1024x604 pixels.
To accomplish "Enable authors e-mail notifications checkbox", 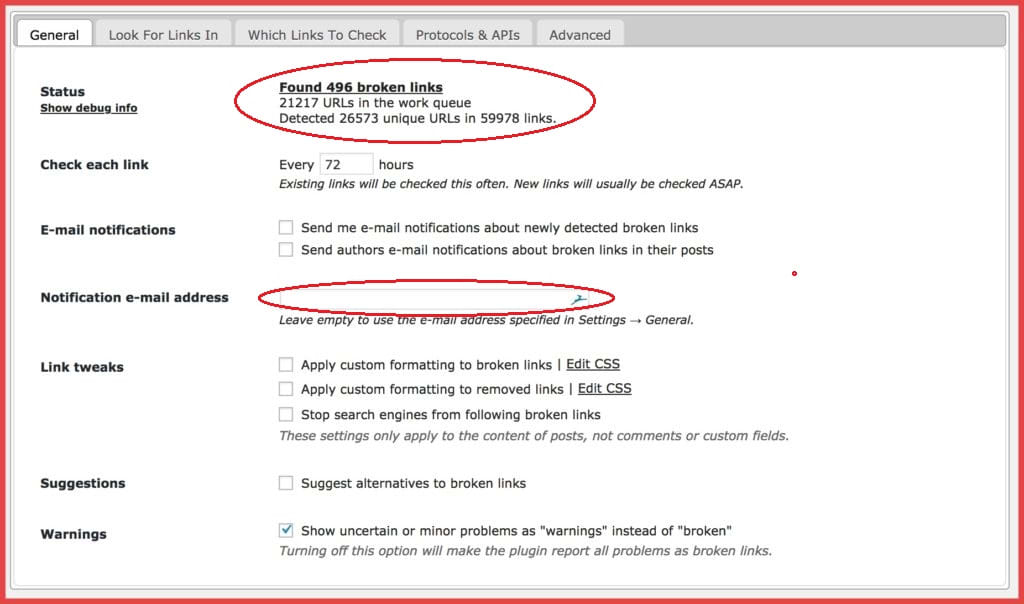I will click(x=285, y=249).
